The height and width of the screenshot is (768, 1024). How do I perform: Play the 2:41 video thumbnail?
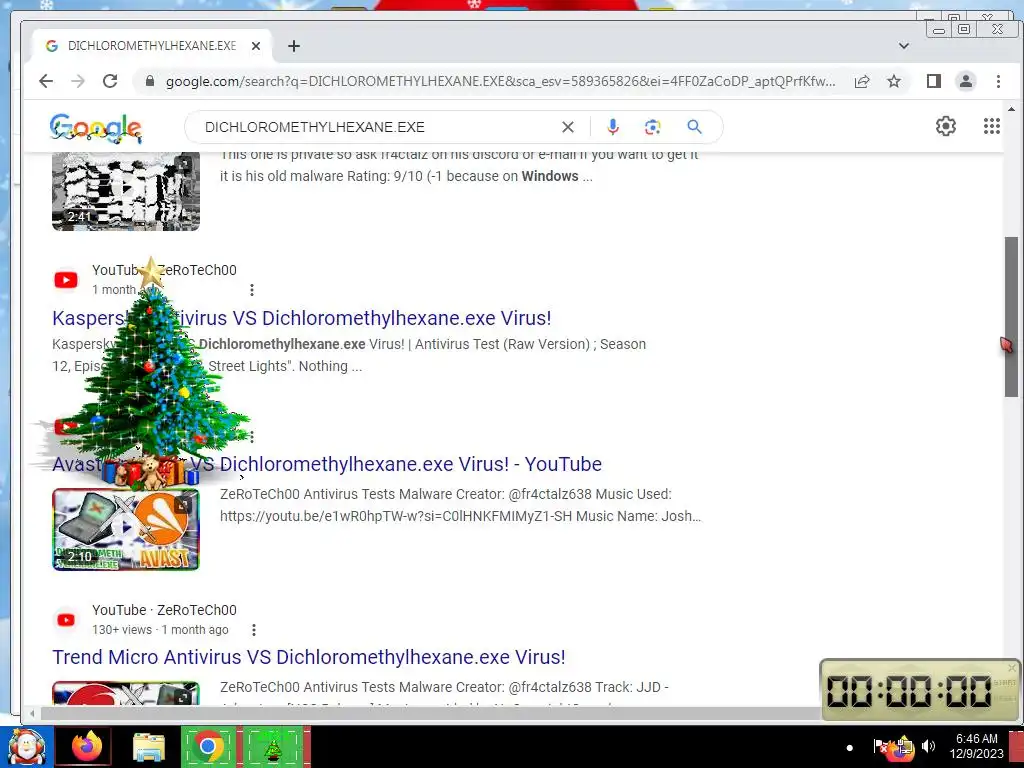point(126,191)
